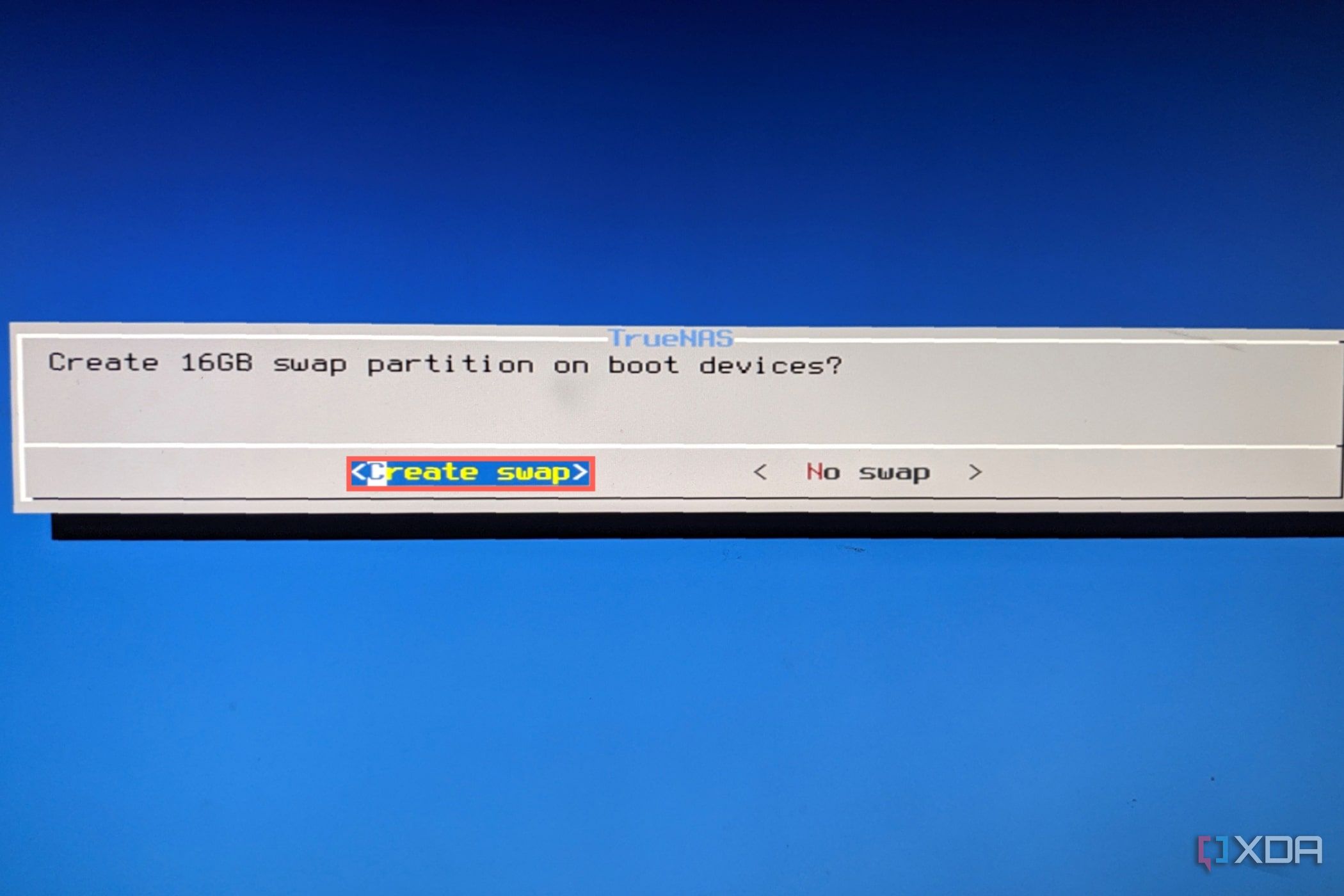Select the Create swap button

pyautogui.click(x=470, y=473)
